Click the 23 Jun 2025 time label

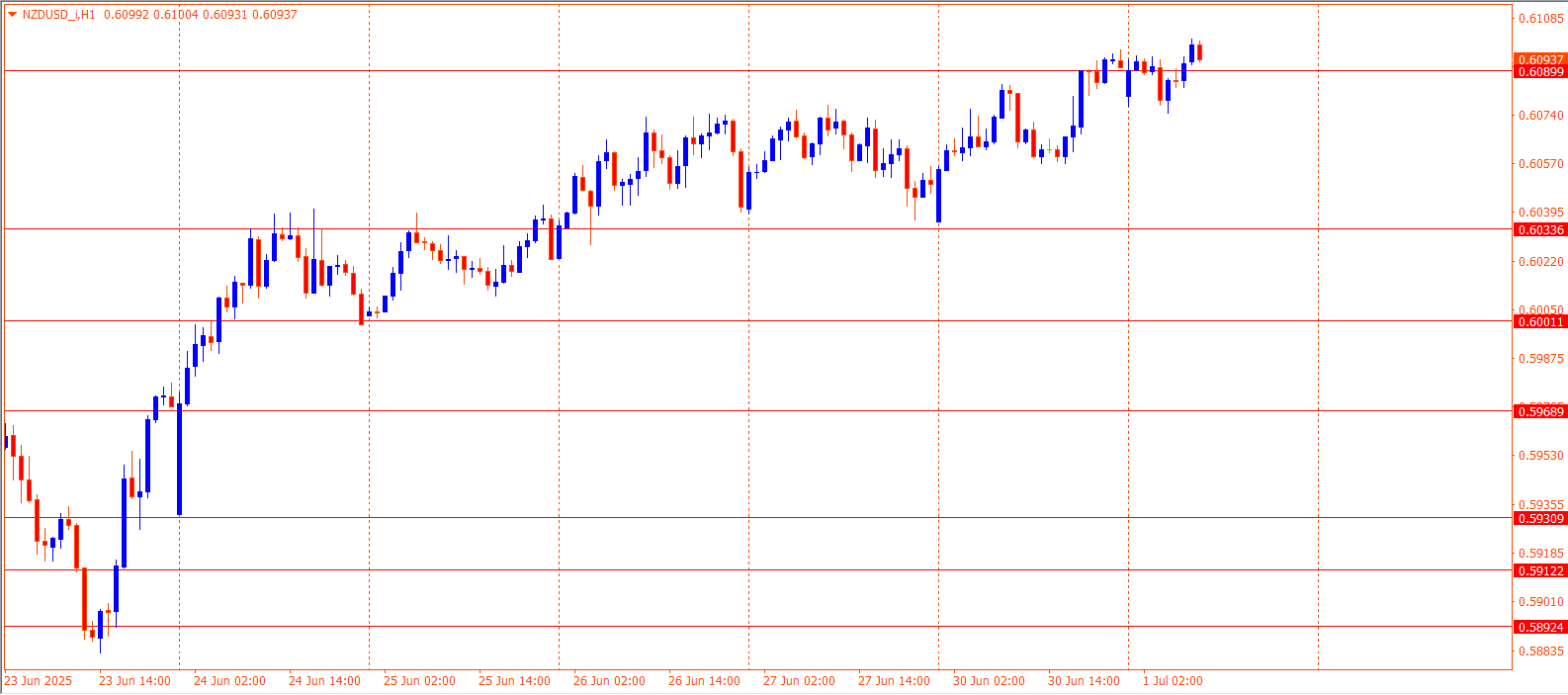coord(39,681)
